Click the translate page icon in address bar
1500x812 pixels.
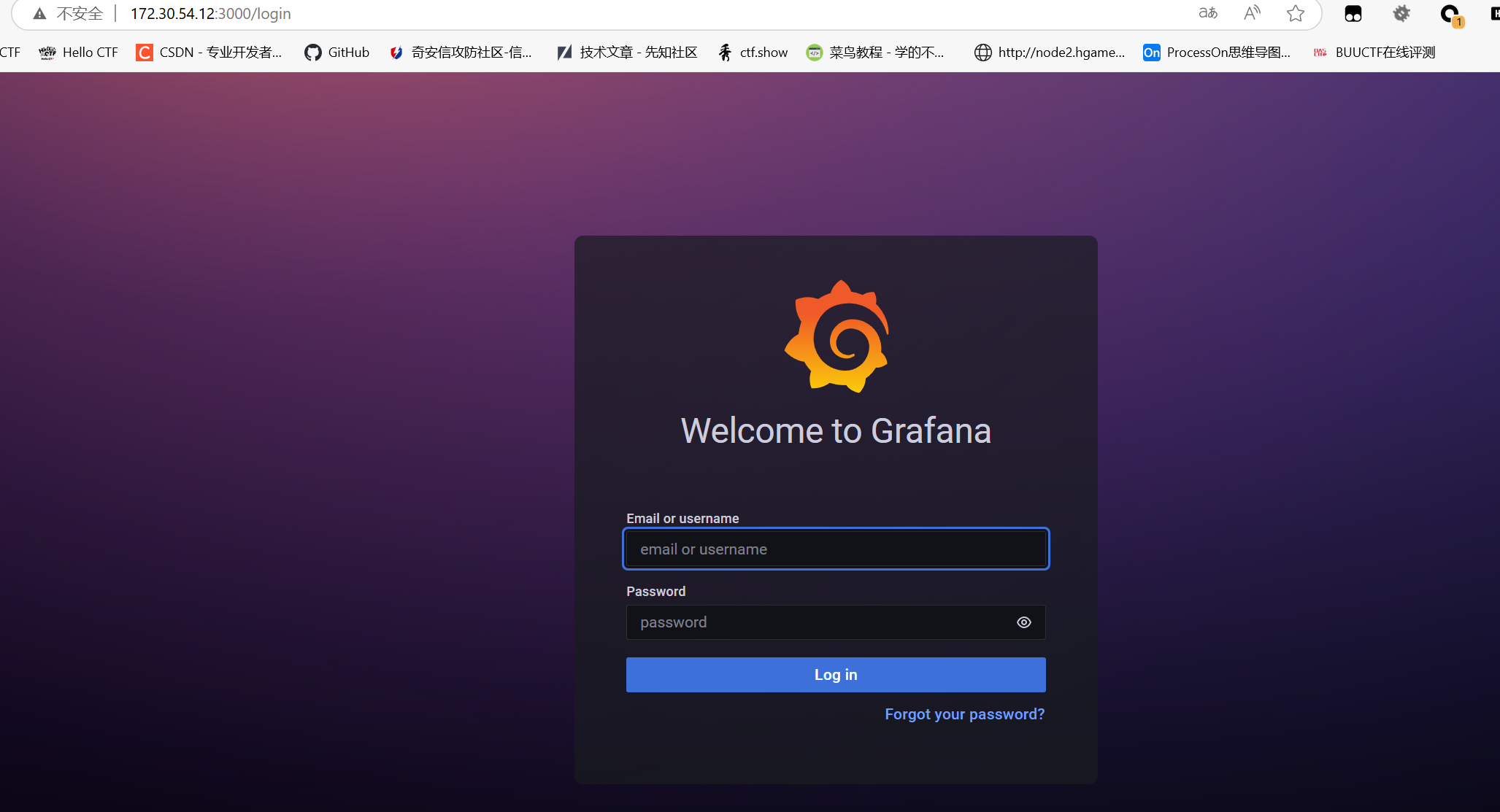coord(1208,13)
